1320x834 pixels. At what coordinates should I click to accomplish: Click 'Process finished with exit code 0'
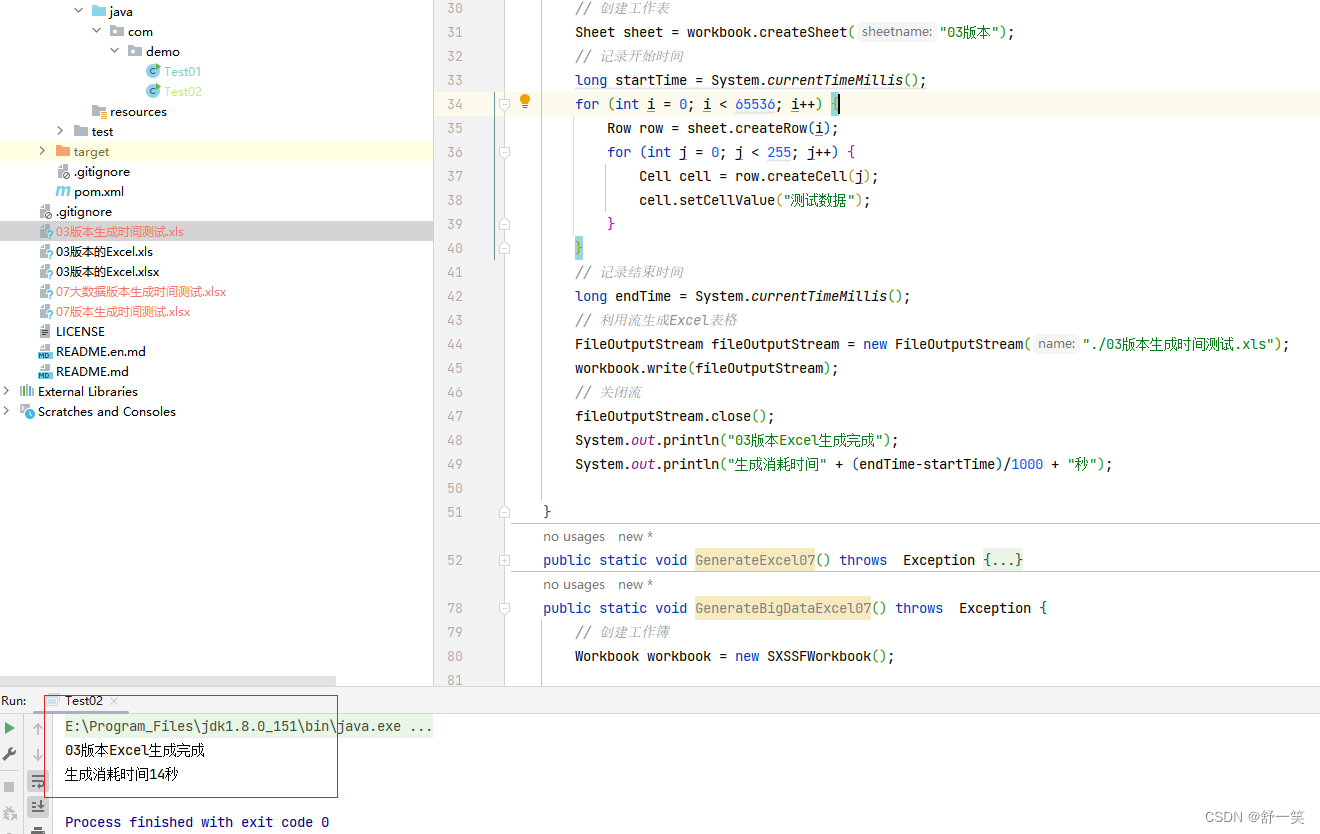click(197, 822)
